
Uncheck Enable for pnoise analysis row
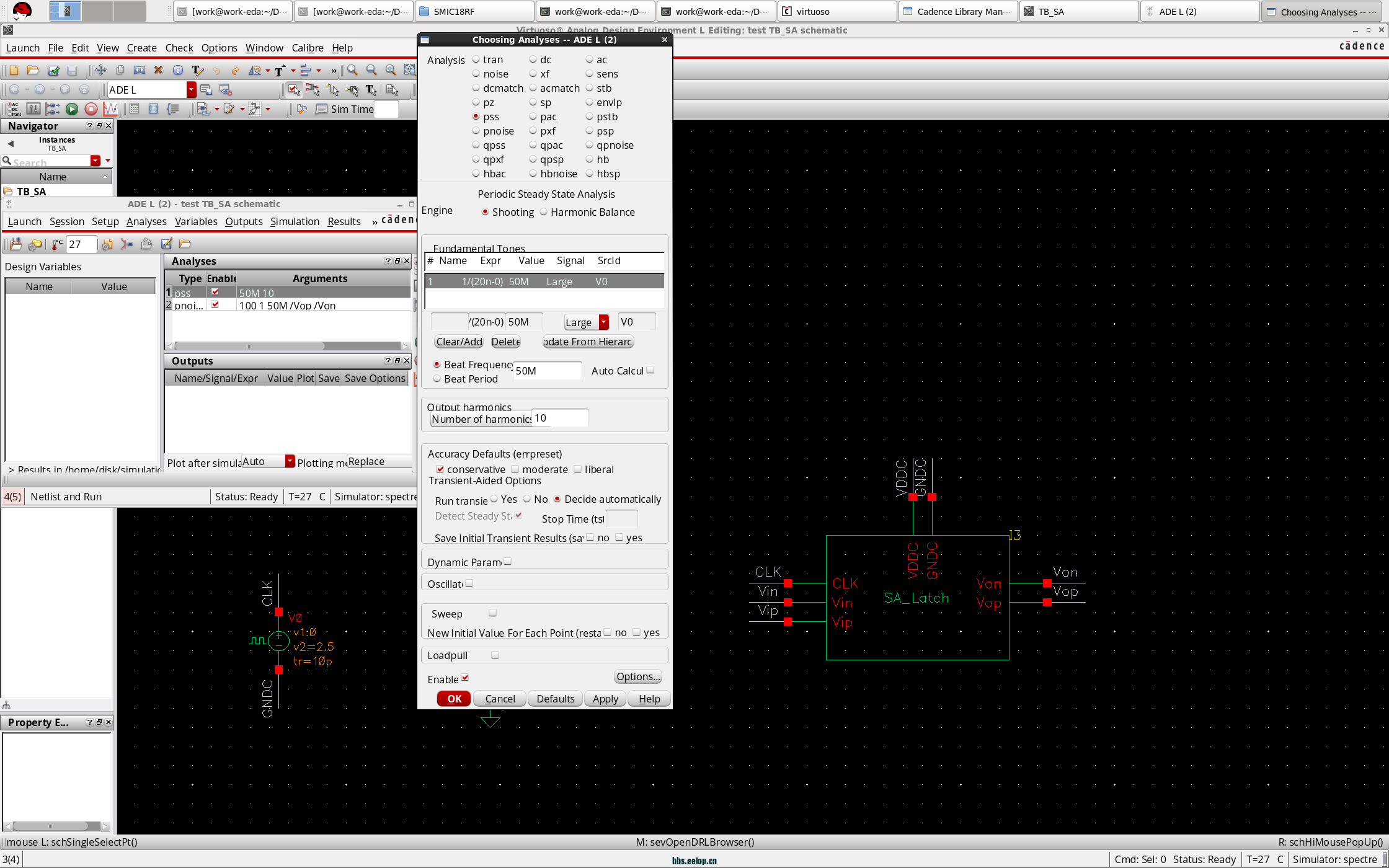[215, 305]
